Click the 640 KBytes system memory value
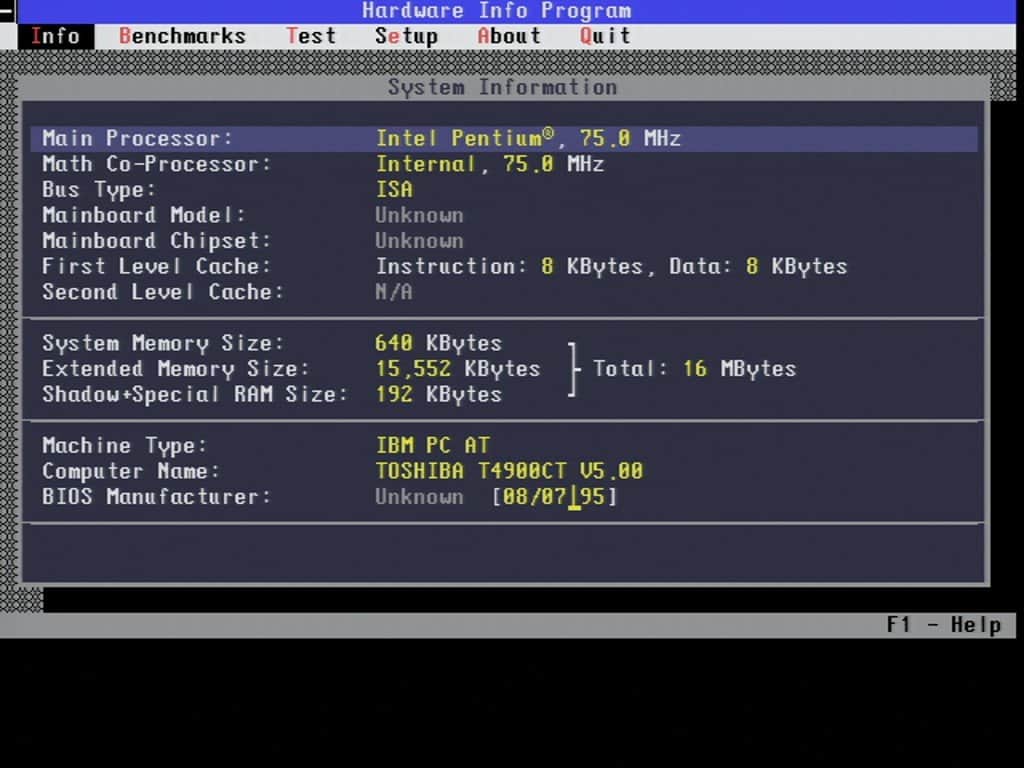 point(438,343)
